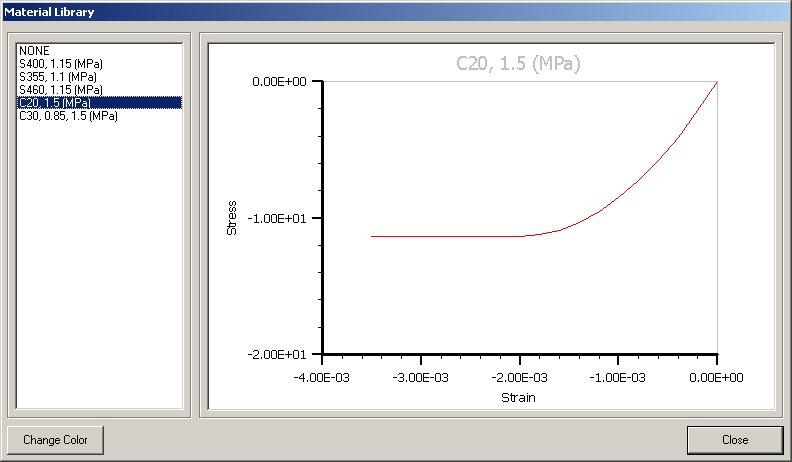Click the -3.00E-03 strain tick label
Viewport: 792px width, 462px height.
[x=419, y=376]
